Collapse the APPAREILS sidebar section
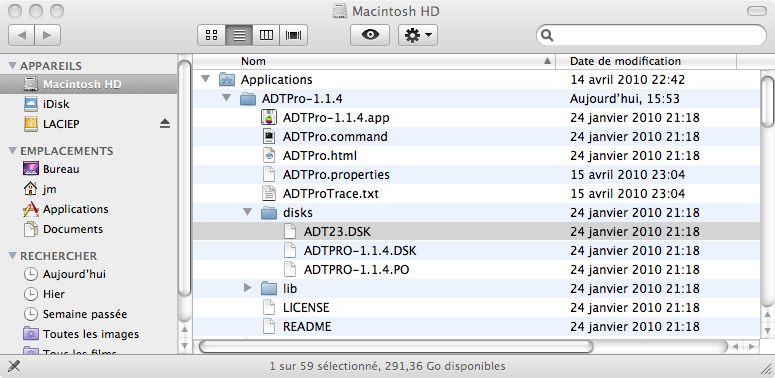 tap(13, 66)
